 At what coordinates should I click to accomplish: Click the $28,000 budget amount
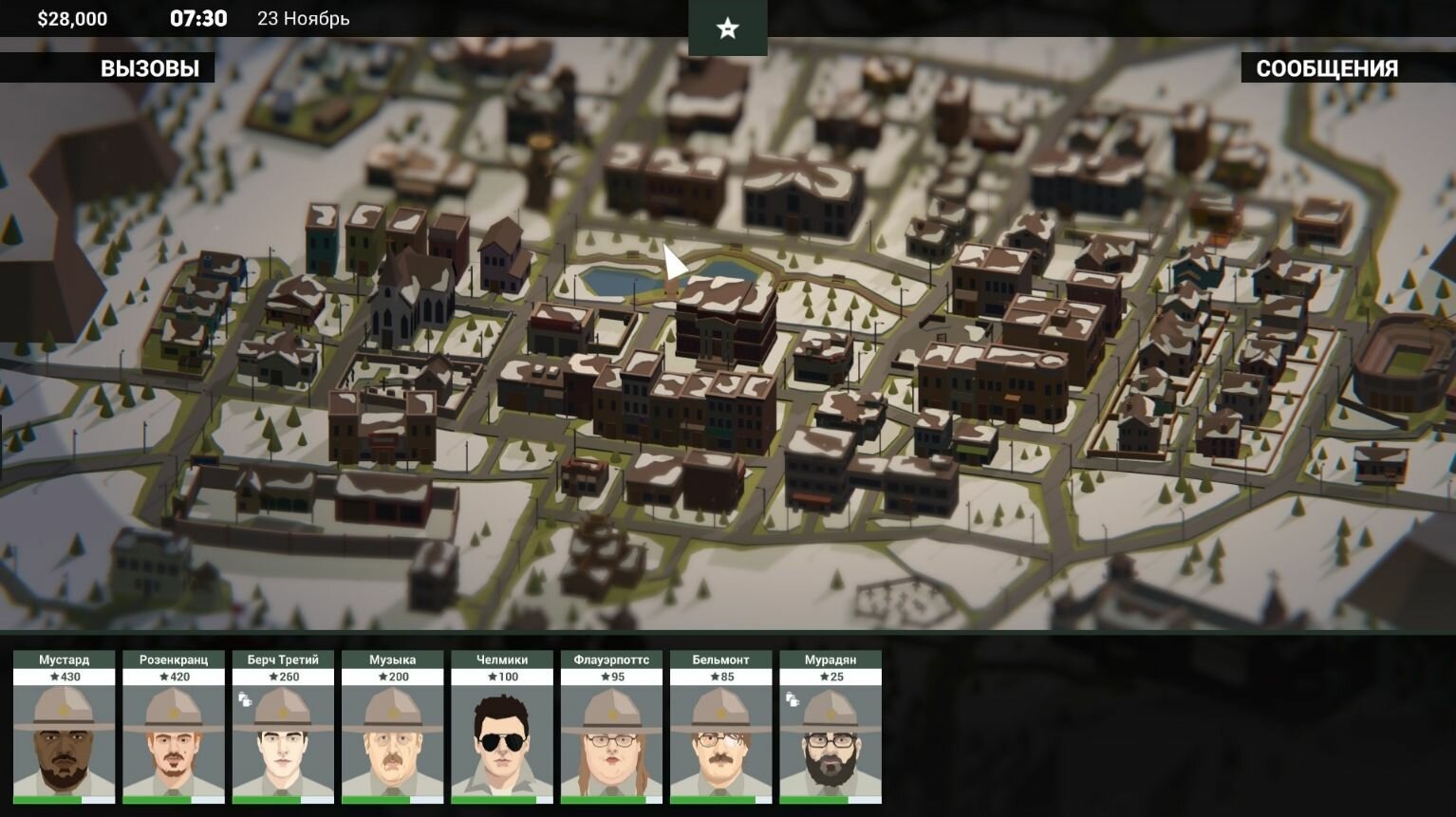[72, 19]
